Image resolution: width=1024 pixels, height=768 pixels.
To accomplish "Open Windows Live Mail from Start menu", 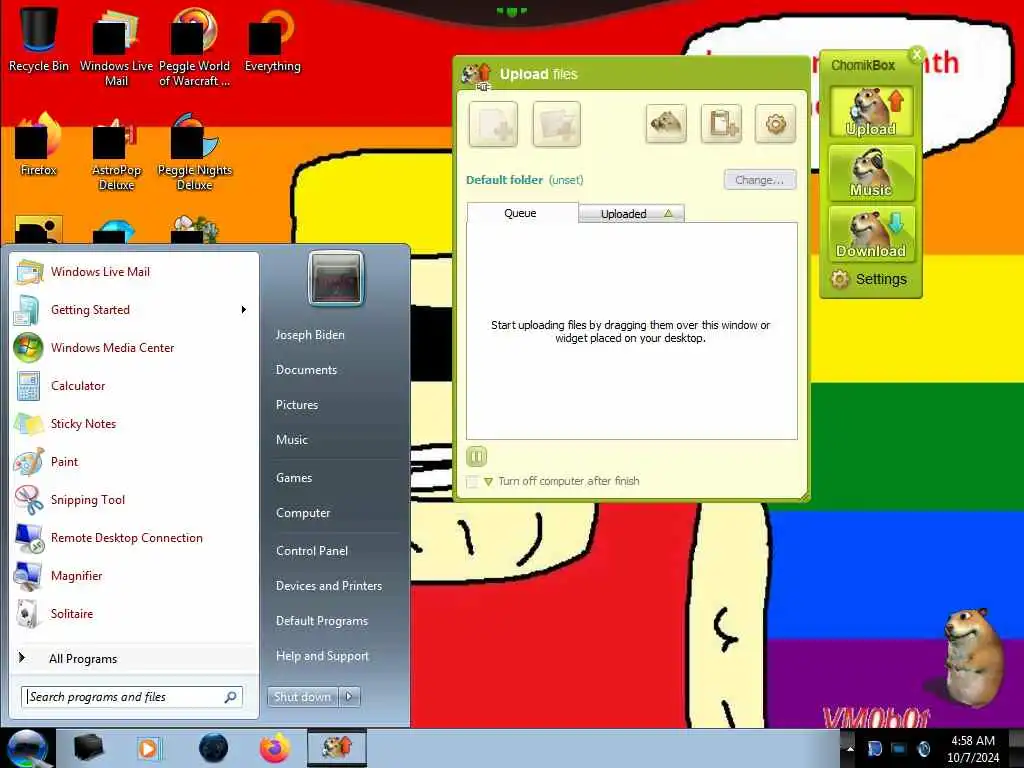I will [135, 272].
